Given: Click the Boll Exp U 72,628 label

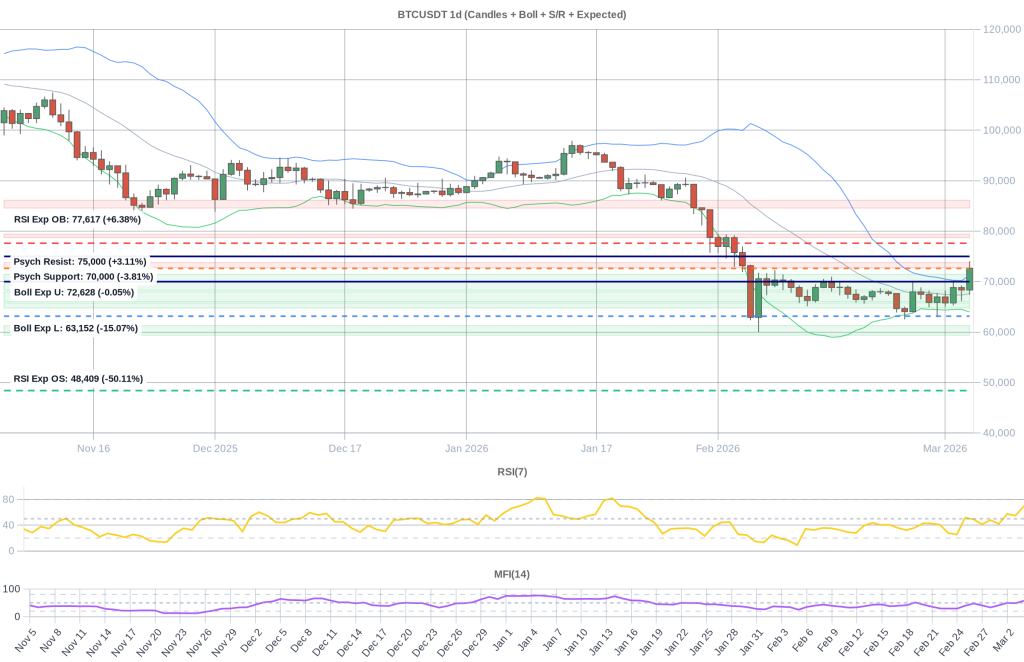Looking at the screenshot, I should click(x=72, y=293).
